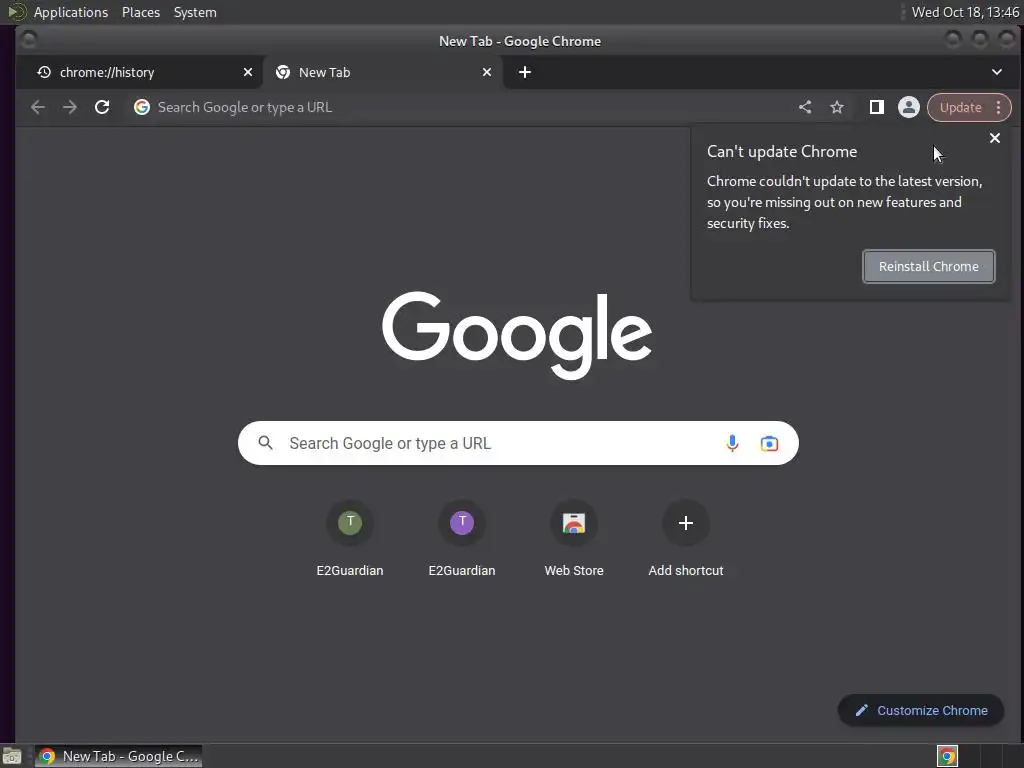Click Chrome icon in bottom-right tray
This screenshot has width=1024, height=768.
tap(947, 756)
